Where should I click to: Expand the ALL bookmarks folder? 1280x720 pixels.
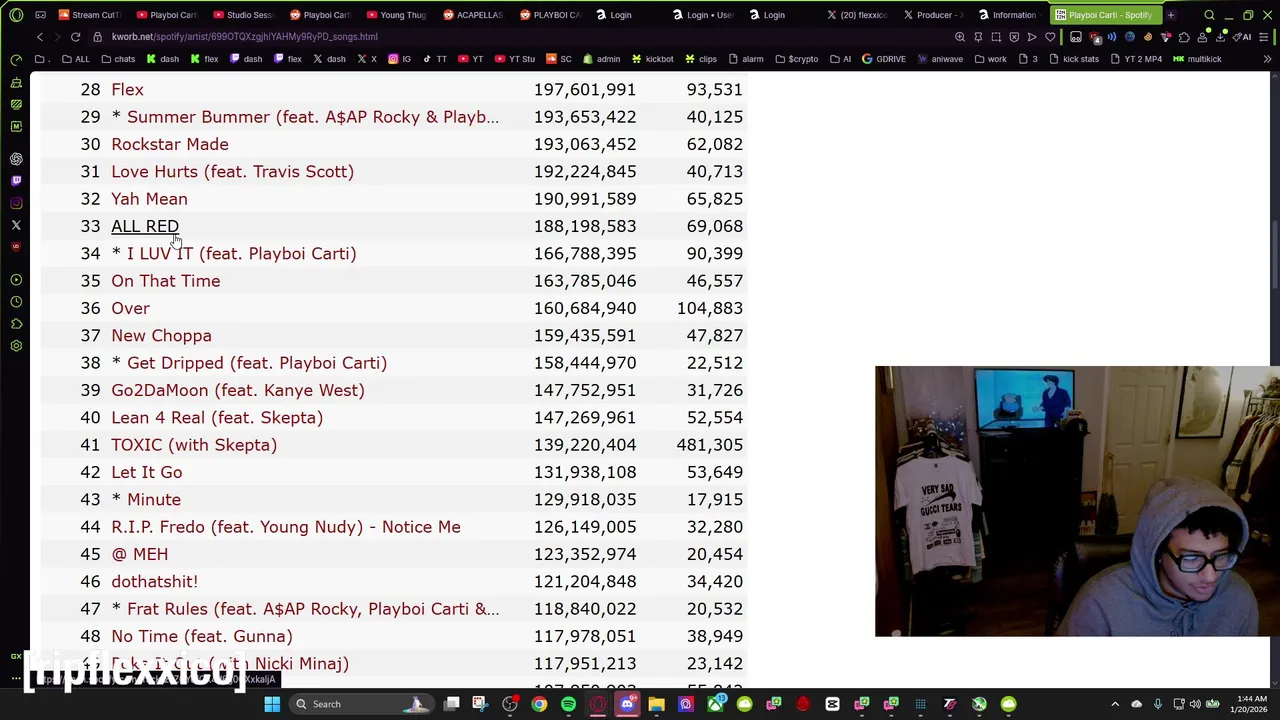click(x=75, y=59)
